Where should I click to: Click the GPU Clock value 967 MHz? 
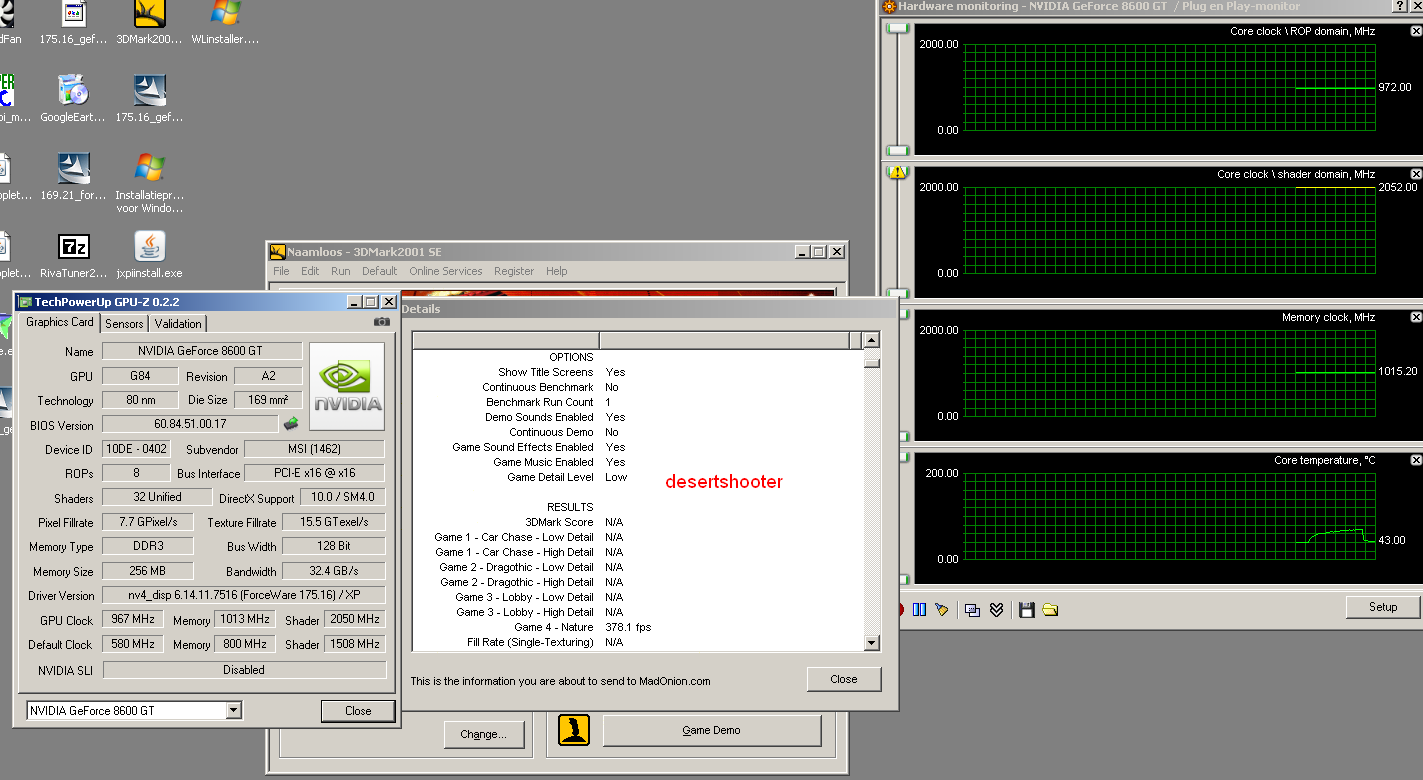(x=133, y=620)
